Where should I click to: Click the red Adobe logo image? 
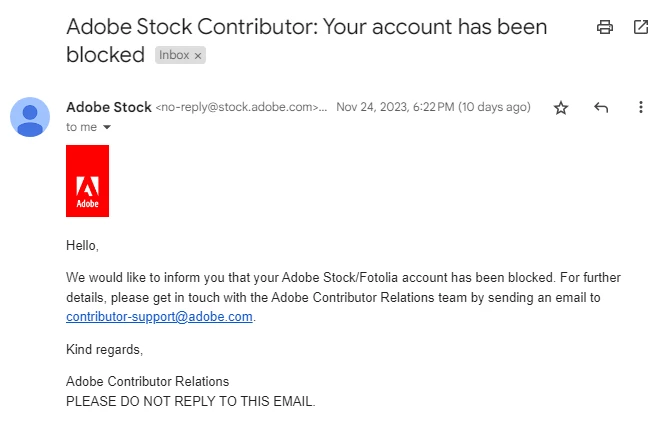(87, 181)
